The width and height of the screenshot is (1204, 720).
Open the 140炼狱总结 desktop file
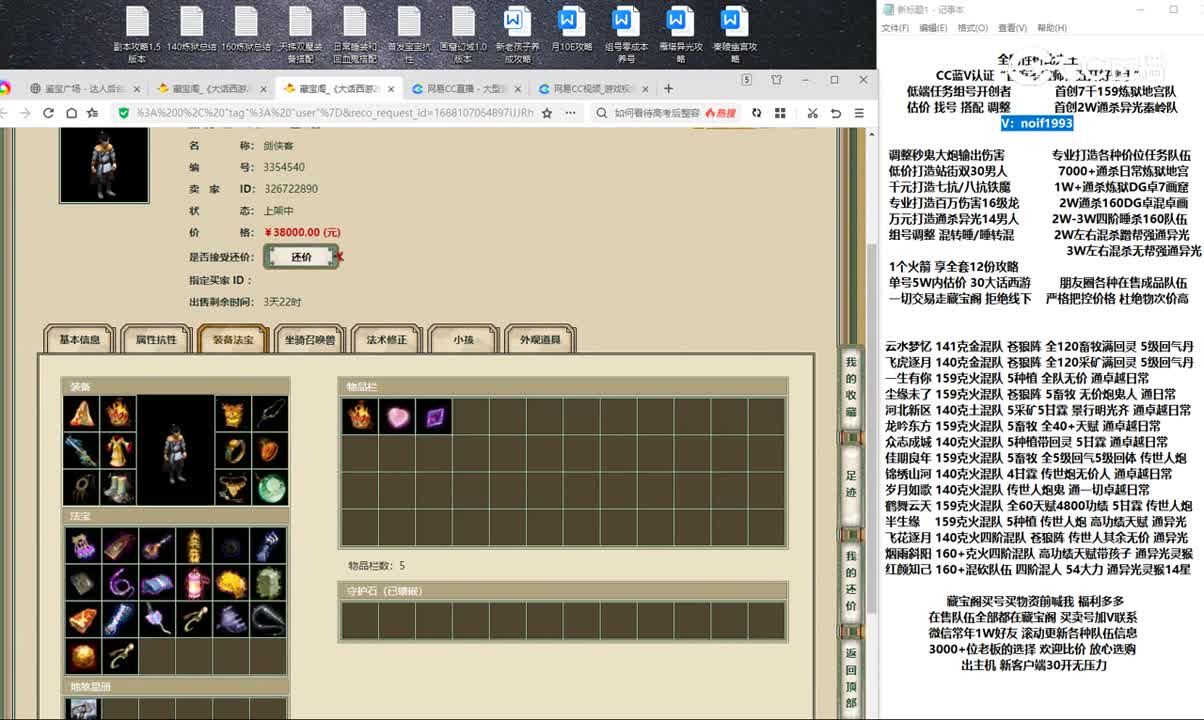[191, 30]
